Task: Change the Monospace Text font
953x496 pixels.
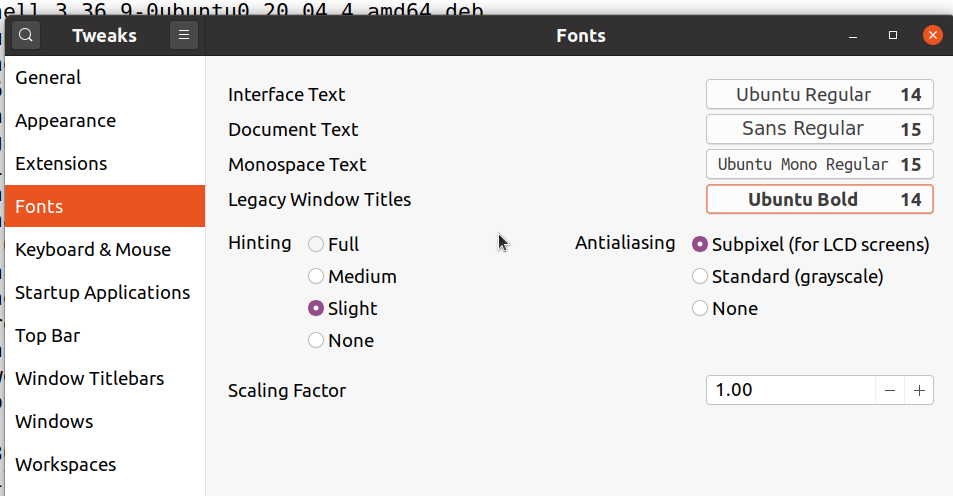Action: 819,164
